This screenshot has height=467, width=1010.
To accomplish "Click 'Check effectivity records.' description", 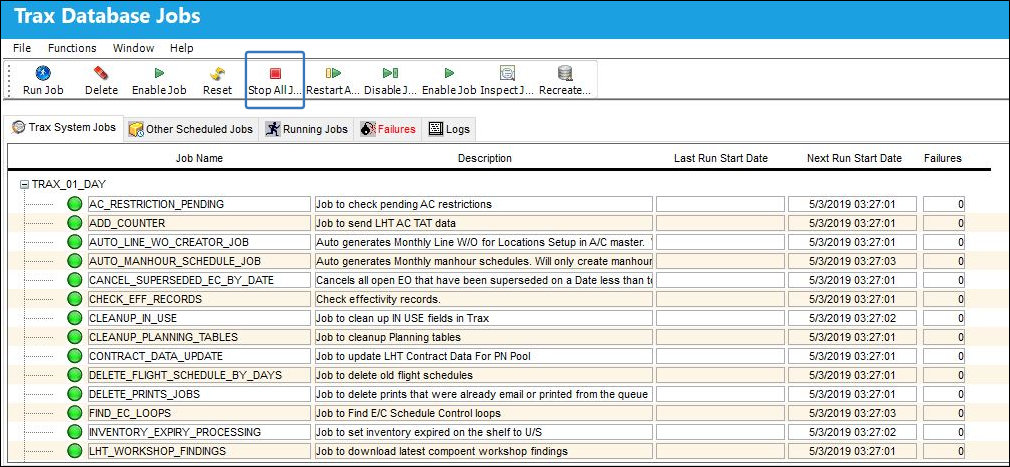I will pyautogui.click(x=483, y=300).
